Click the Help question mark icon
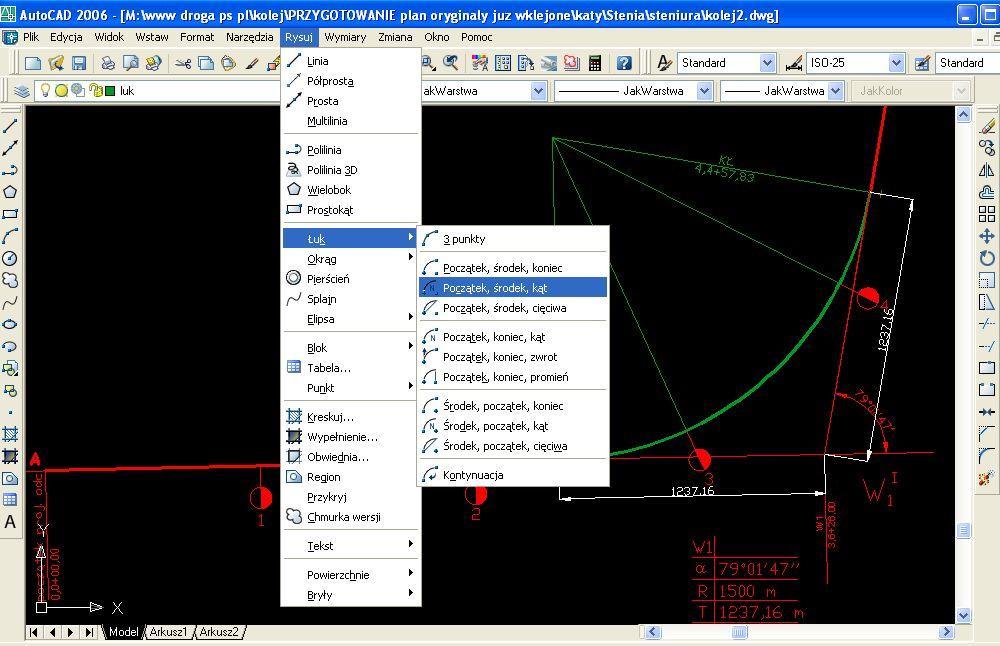The width and height of the screenshot is (1000, 646). [624, 62]
